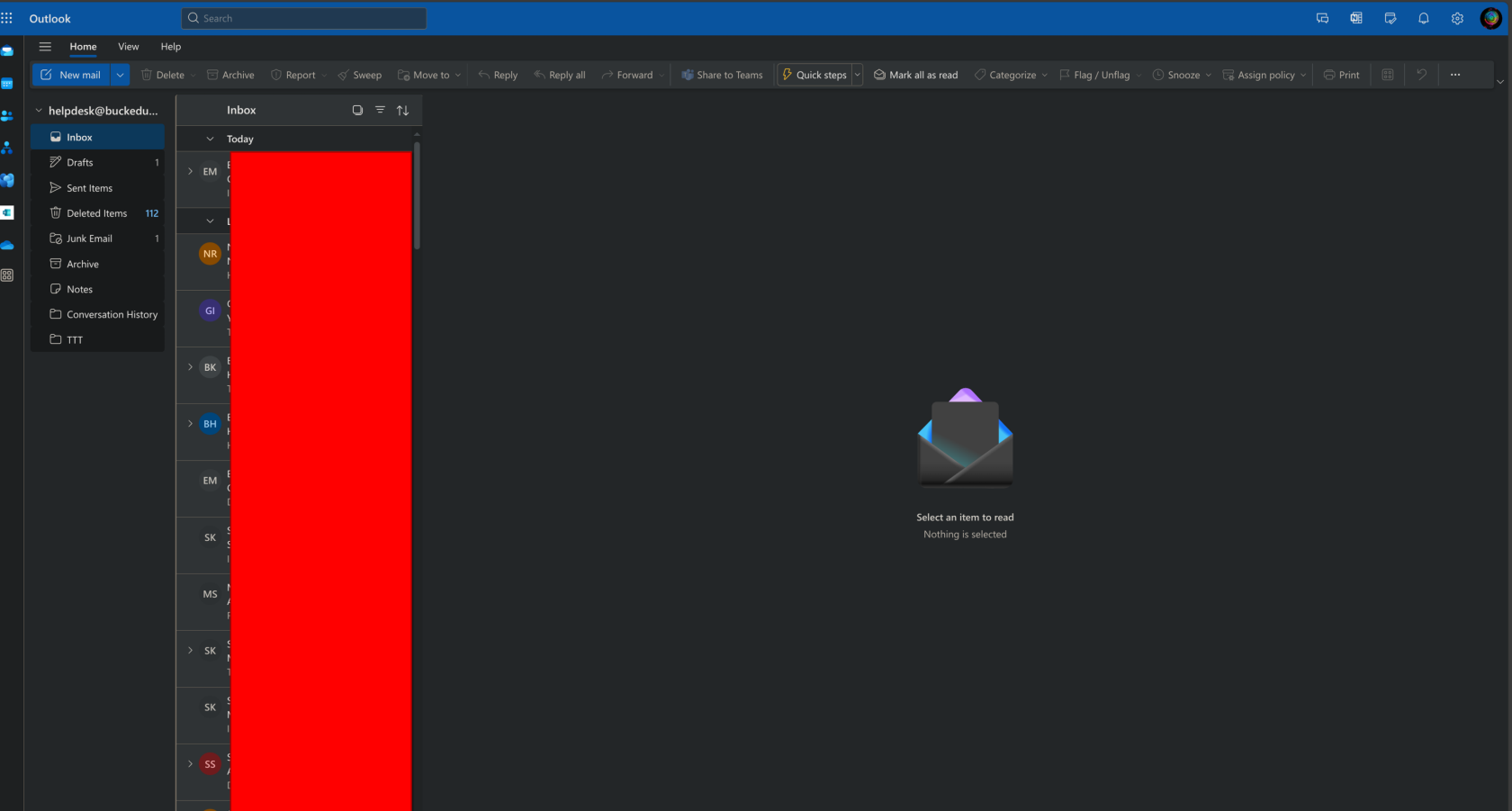Open Settings gear
This screenshot has width=1512, height=811.
1457,18
